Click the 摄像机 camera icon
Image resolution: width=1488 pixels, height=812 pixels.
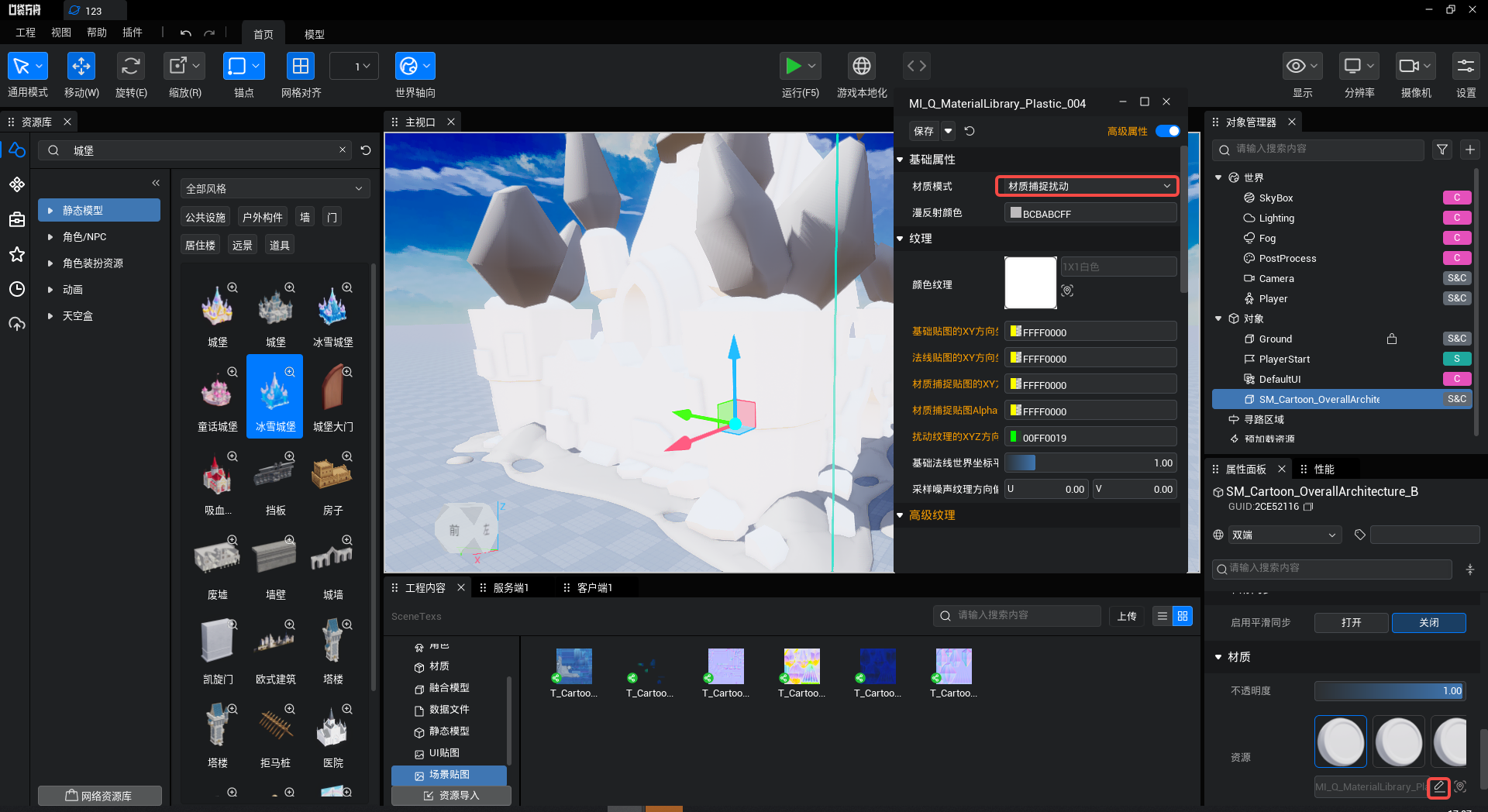click(x=1409, y=67)
